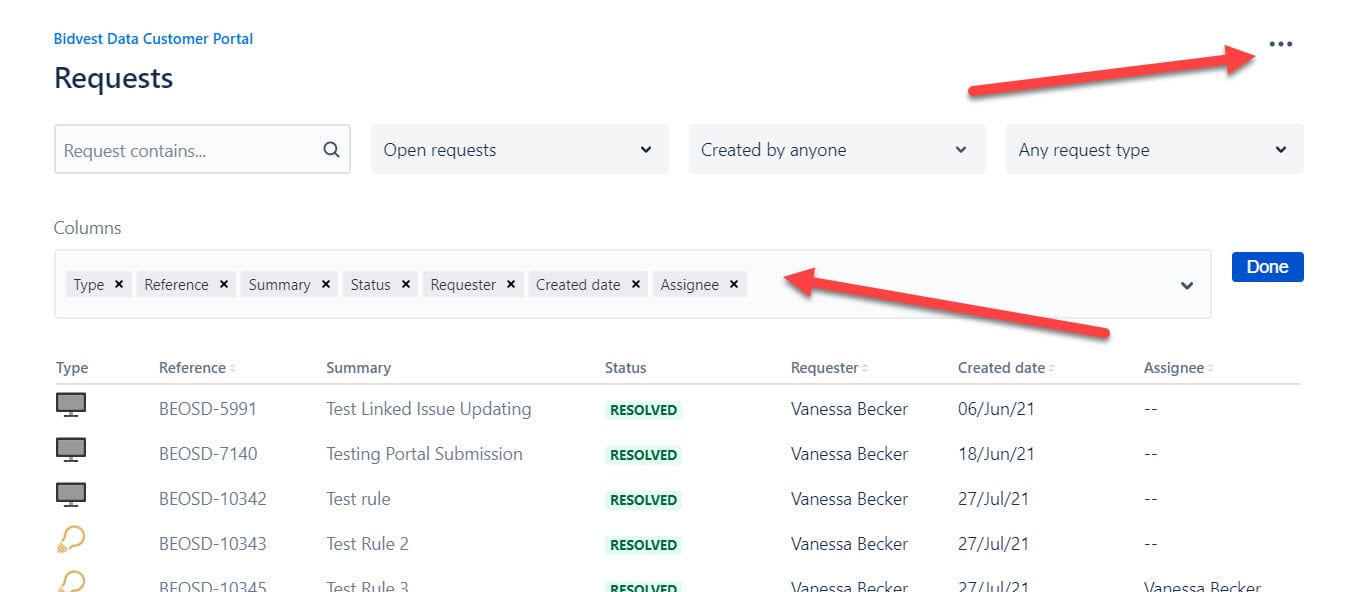The height and width of the screenshot is (592, 1359).
Task: Remove the Reference column tag
Action: [x=224, y=284]
